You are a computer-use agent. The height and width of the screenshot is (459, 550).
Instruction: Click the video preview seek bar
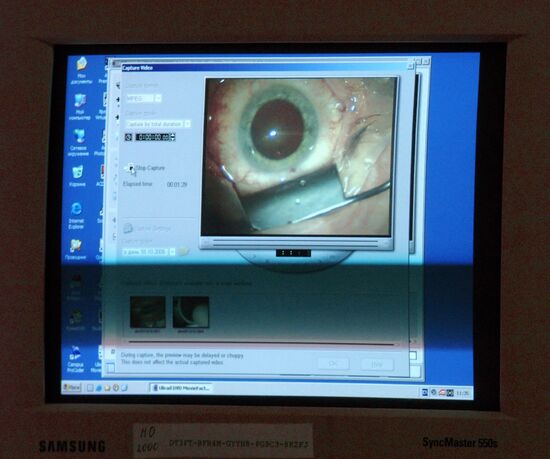(x=296, y=243)
